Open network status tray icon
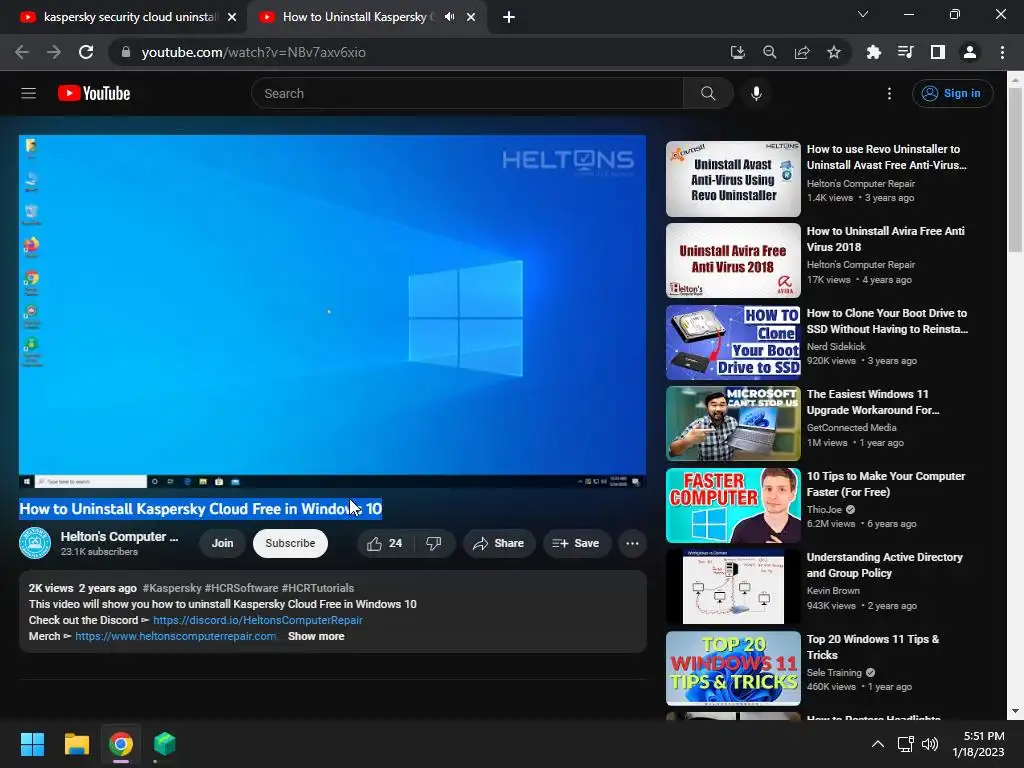This screenshot has height=768, width=1024. click(905, 744)
